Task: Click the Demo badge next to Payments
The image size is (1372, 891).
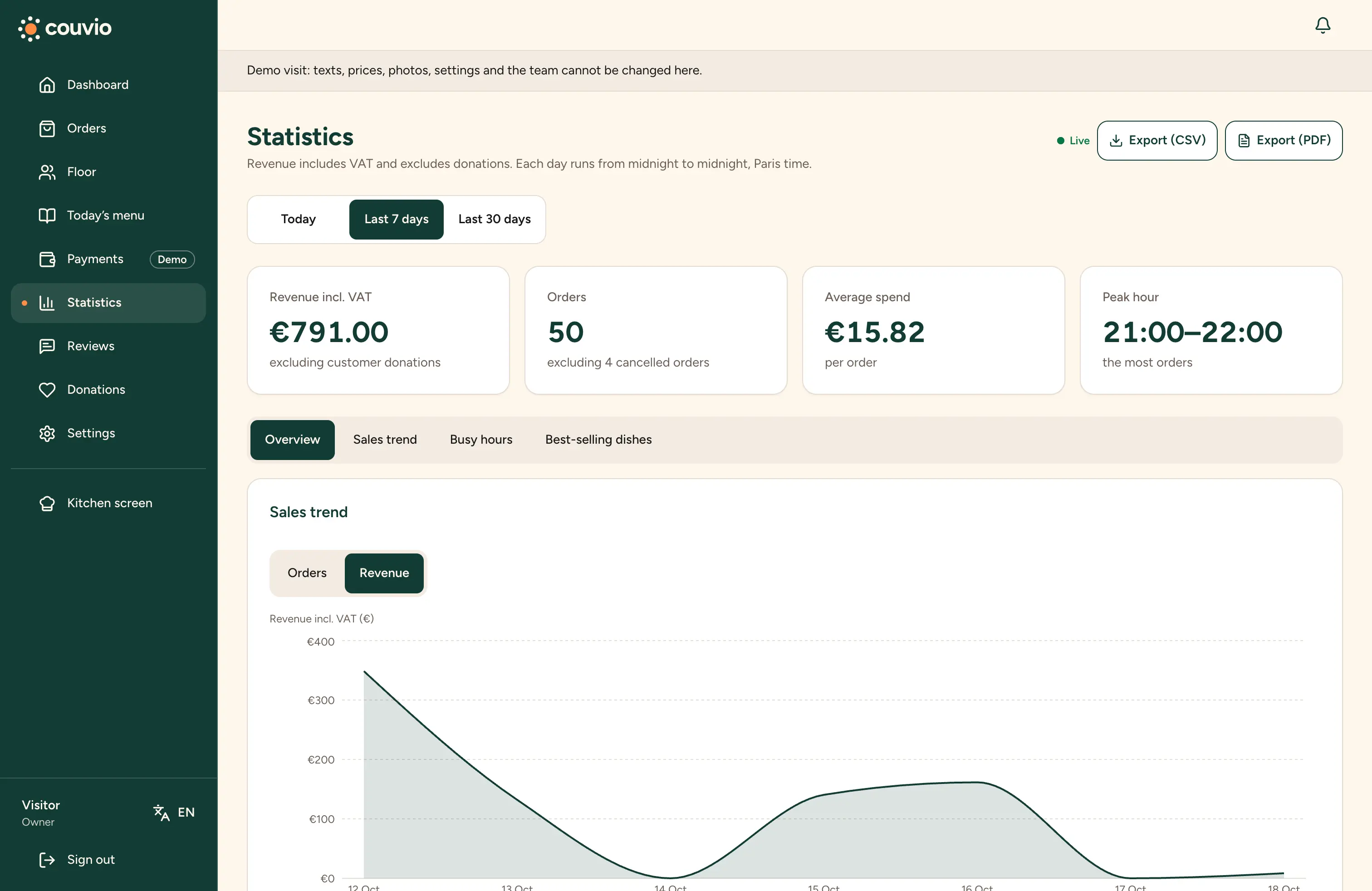Action: pos(172,259)
